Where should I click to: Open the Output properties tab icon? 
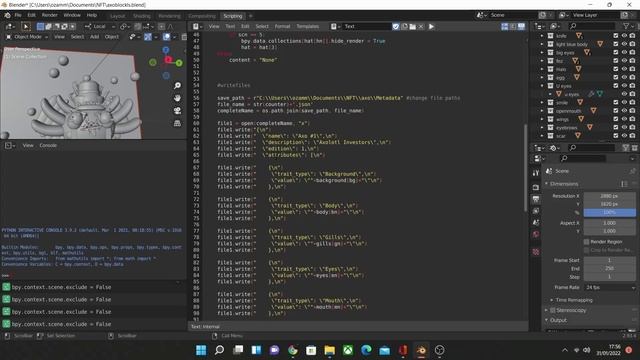(536, 199)
